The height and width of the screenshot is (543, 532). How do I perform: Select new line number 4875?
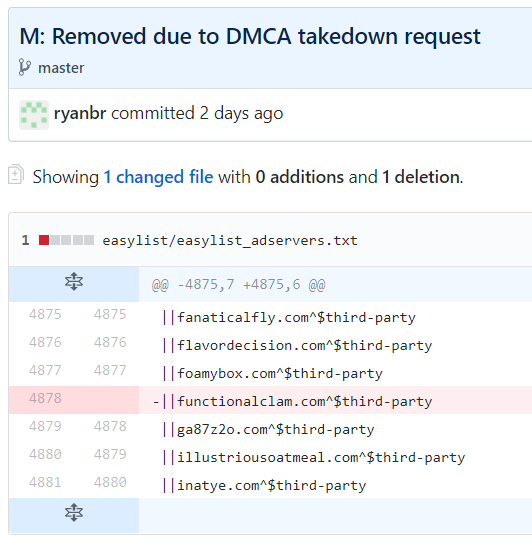pos(110,314)
